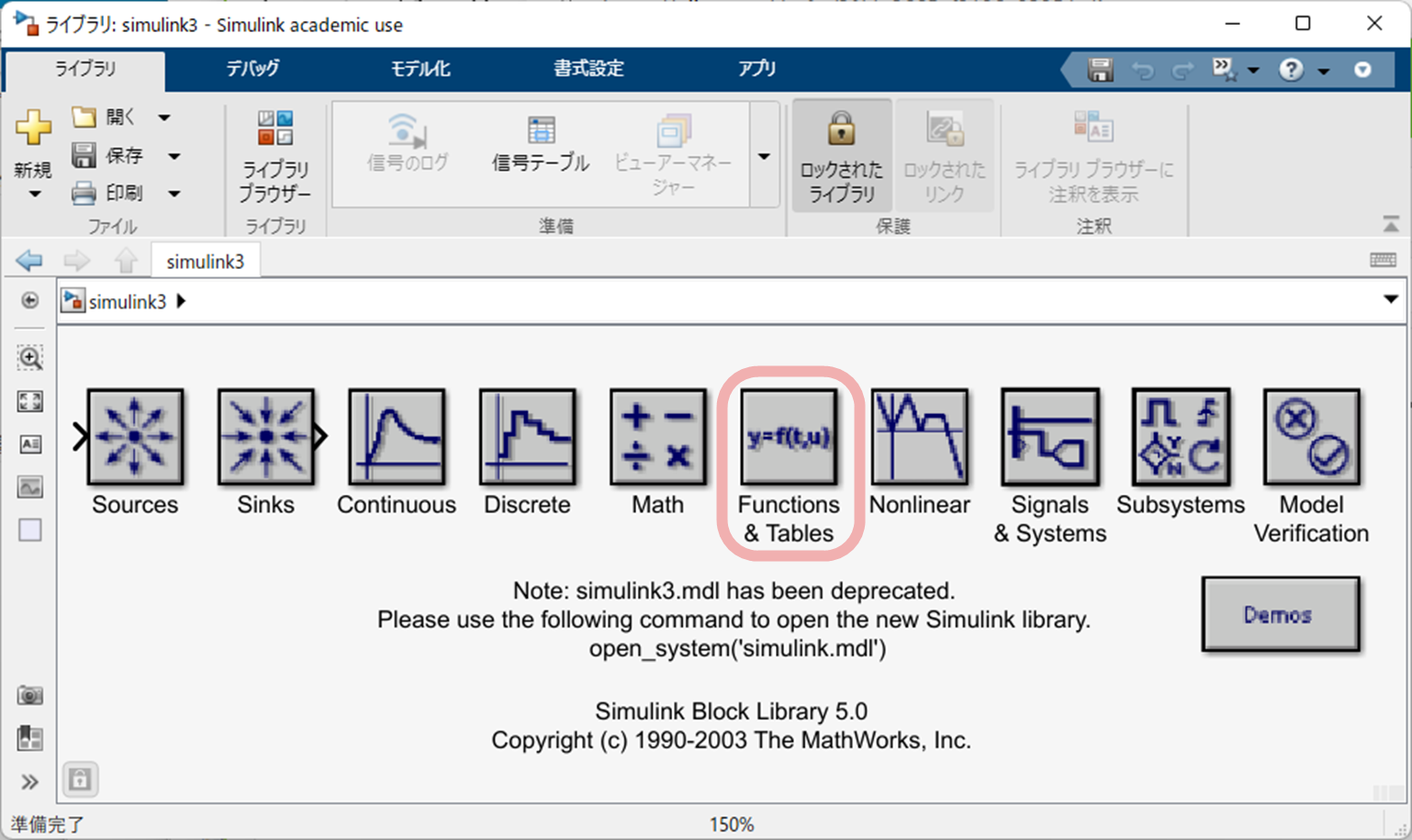Toggle the ロックされたリンク button
The height and width of the screenshot is (840, 1412).
pyautogui.click(x=945, y=156)
